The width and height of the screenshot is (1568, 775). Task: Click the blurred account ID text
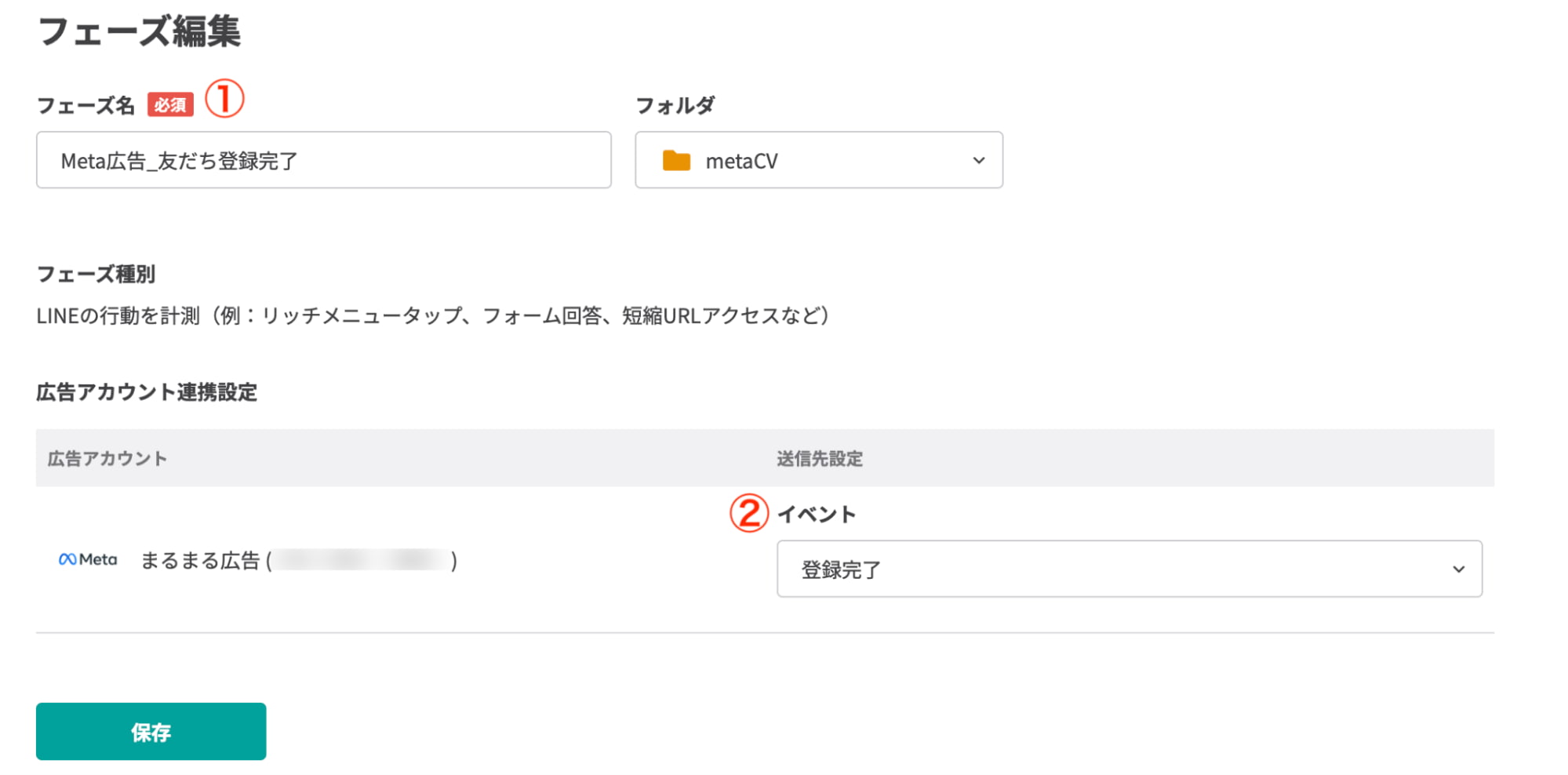point(361,560)
